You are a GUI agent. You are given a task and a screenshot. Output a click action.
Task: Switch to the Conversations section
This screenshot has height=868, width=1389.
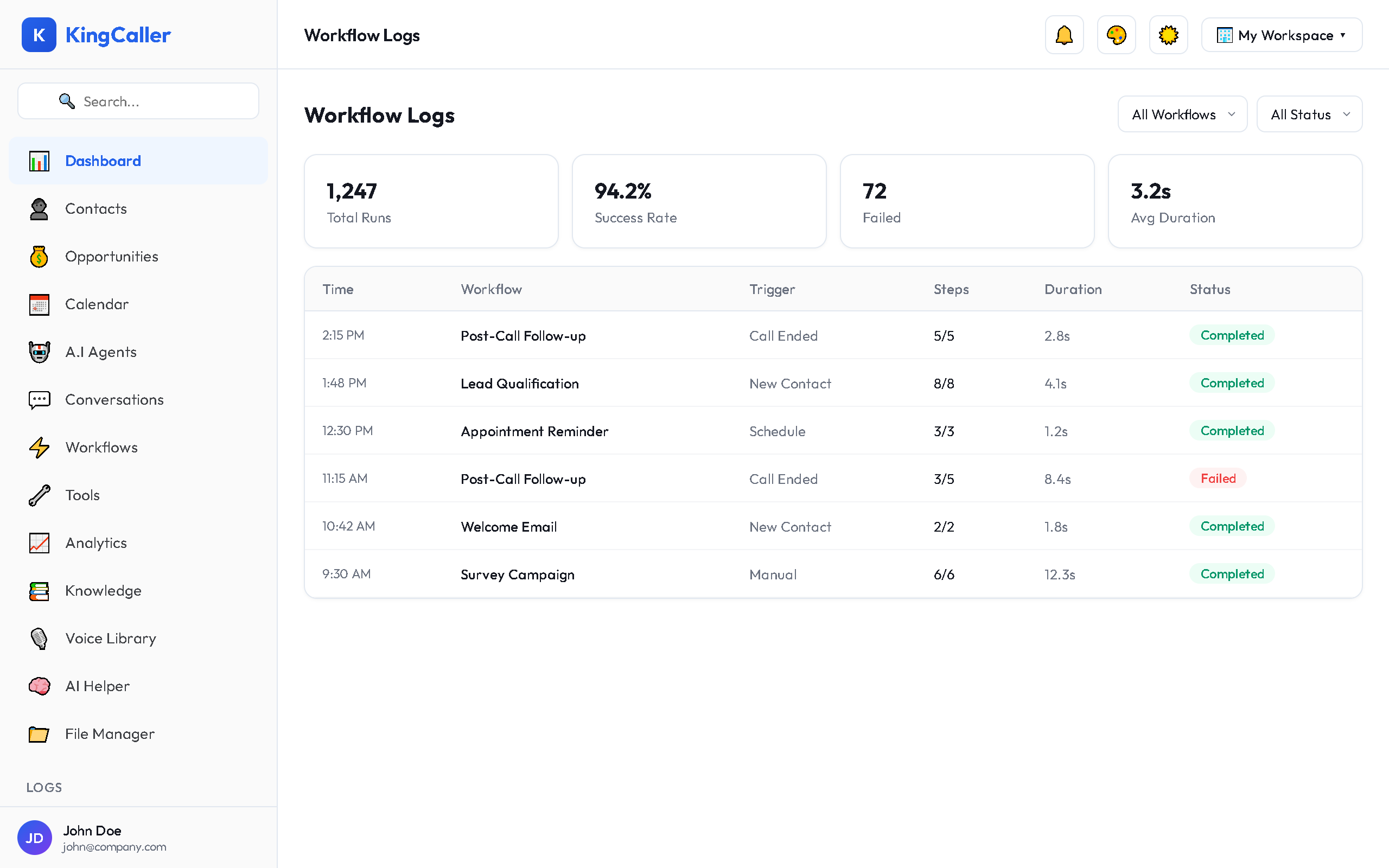coord(113,400)
